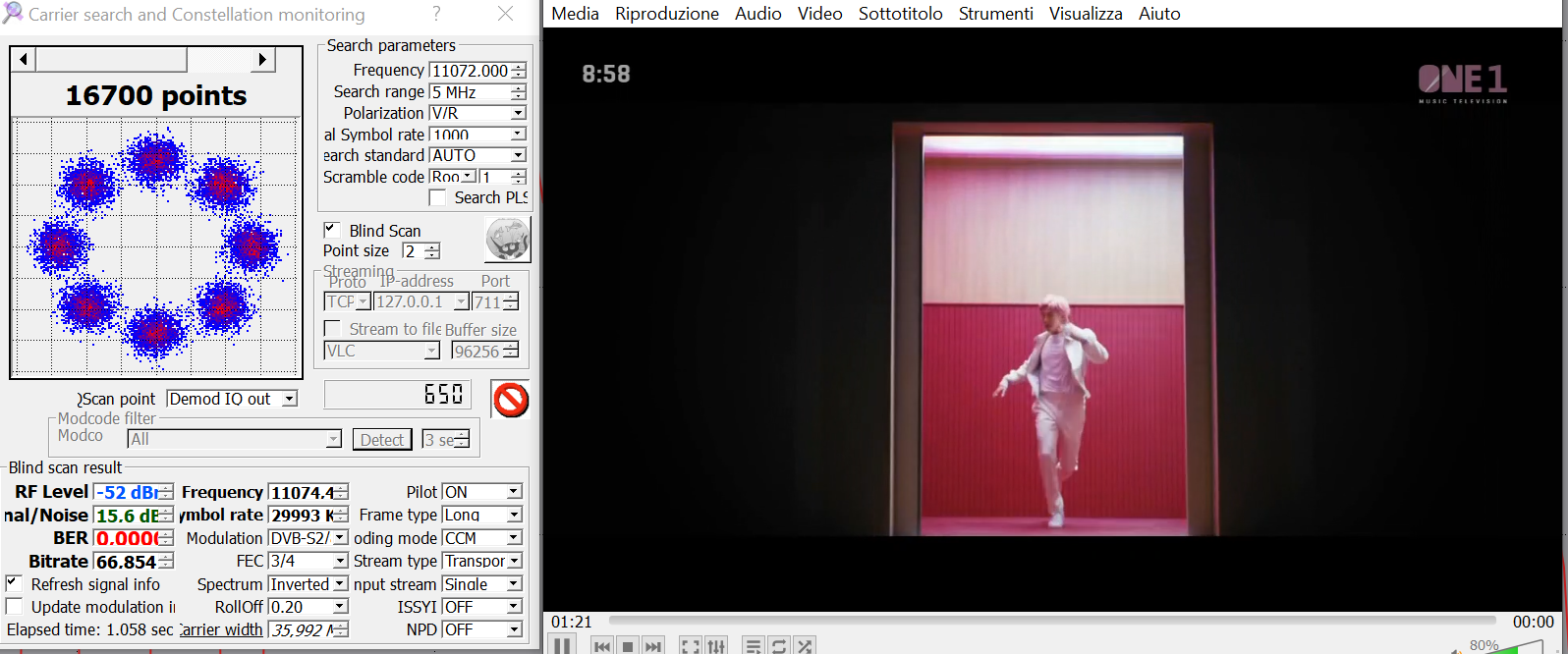Screen dimensions: 1568x654
Task: Click the VLC volume slider
Action: (x=1508, y=646)
